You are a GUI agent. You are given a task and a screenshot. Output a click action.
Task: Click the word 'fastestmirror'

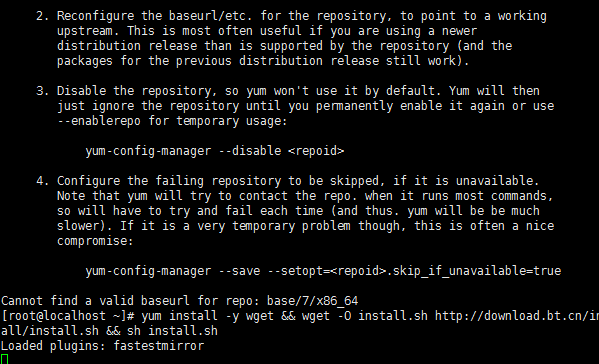159,346
